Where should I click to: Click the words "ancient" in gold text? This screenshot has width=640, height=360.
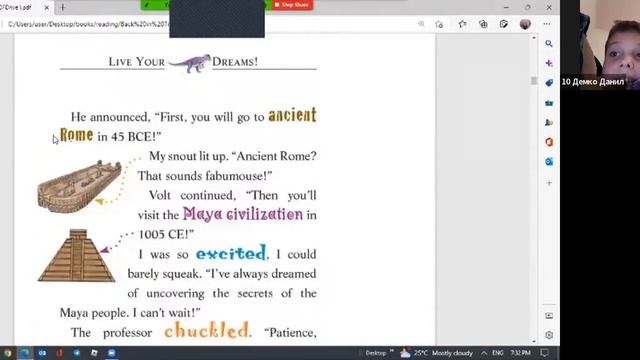pos(292,115)
